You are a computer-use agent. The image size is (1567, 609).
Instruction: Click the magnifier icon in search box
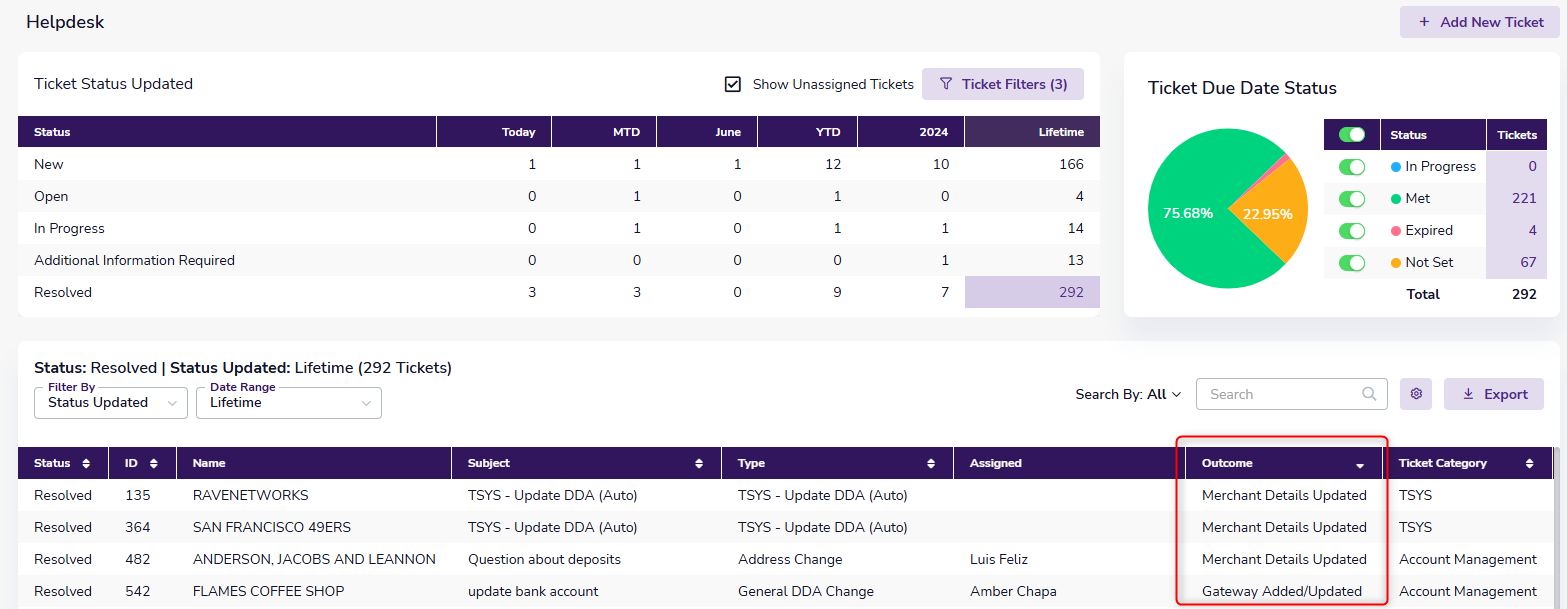click(1369, 394)
